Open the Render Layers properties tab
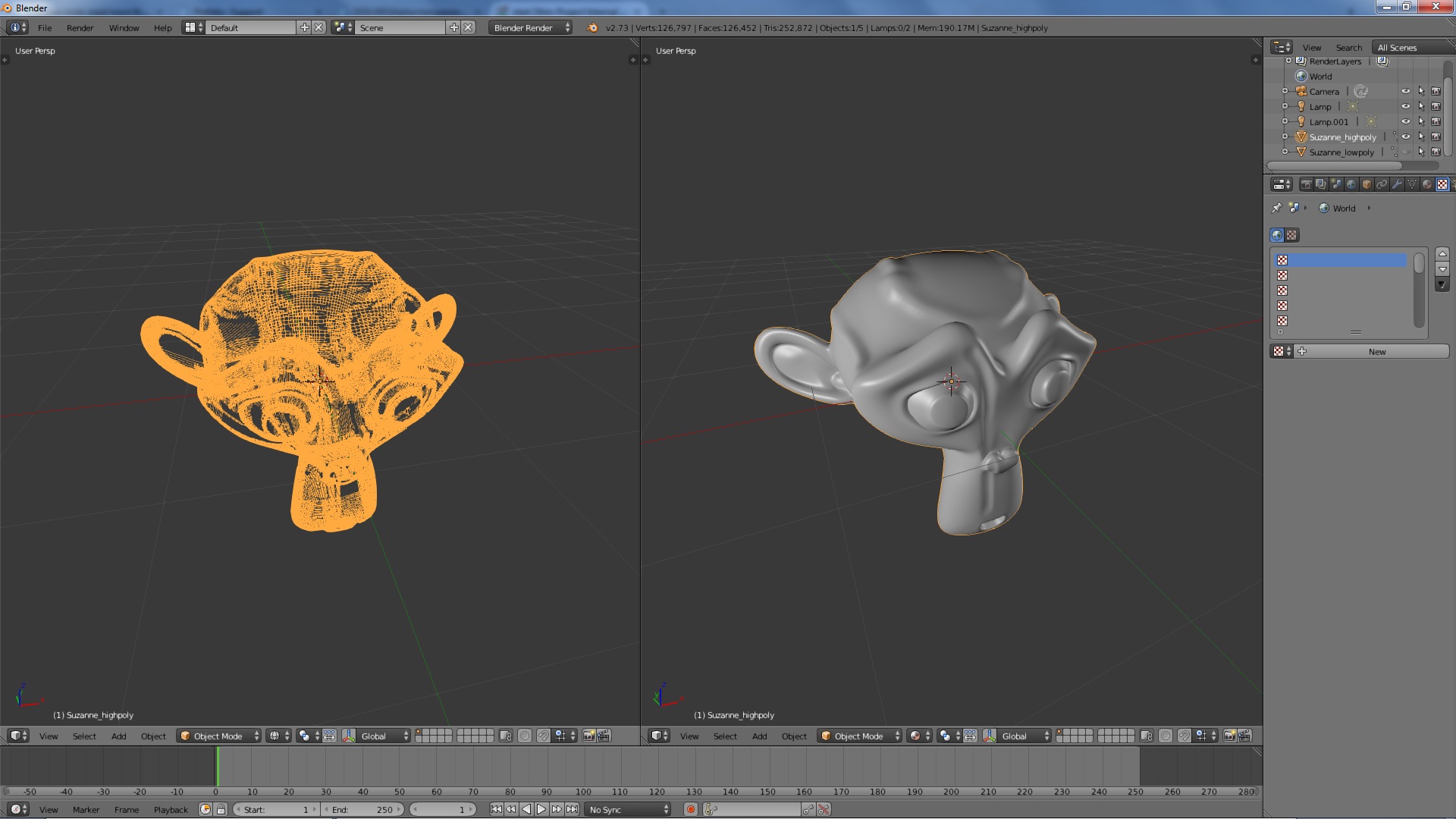 [x=1321, y=184]
